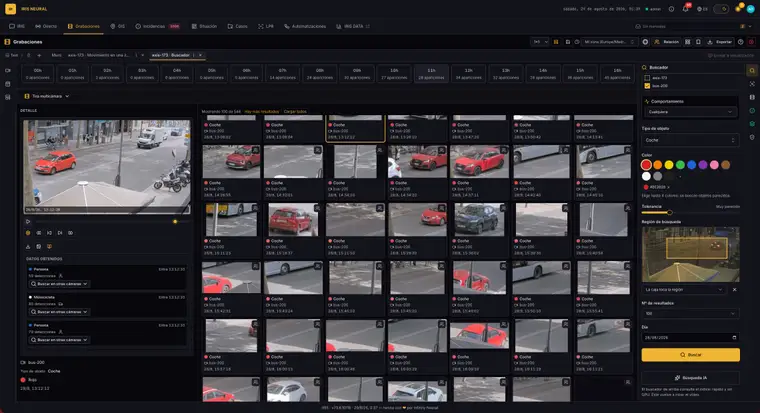760x413 pixels.
Task: Open the language selector ES
Action: (702, 9)
